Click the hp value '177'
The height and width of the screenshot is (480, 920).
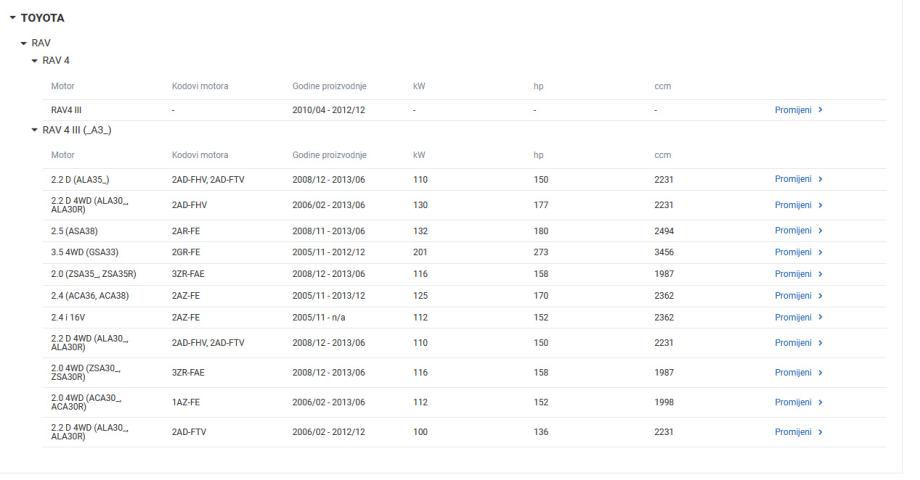click(x=541, y=205)
